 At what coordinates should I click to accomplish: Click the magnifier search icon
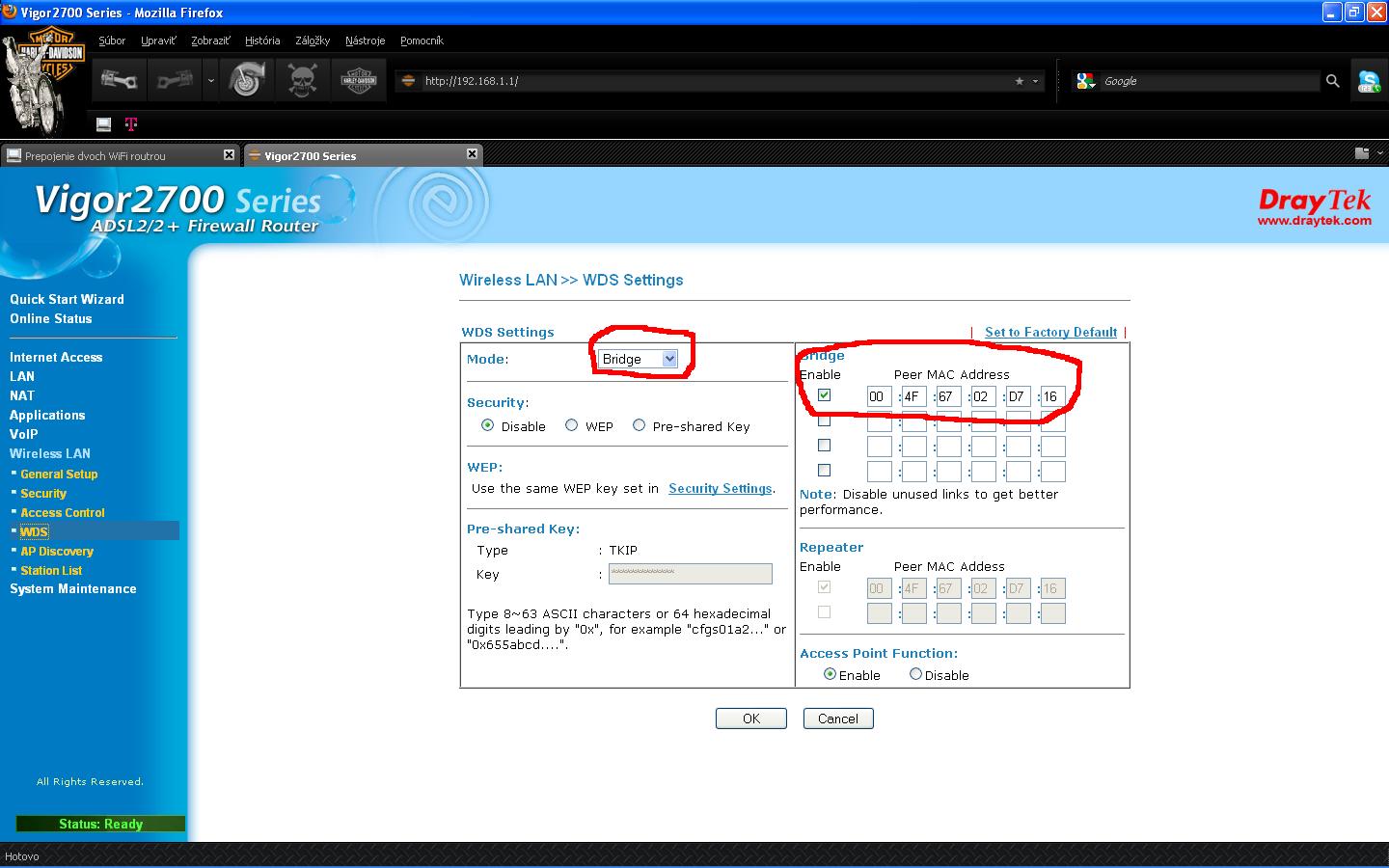1333,81
